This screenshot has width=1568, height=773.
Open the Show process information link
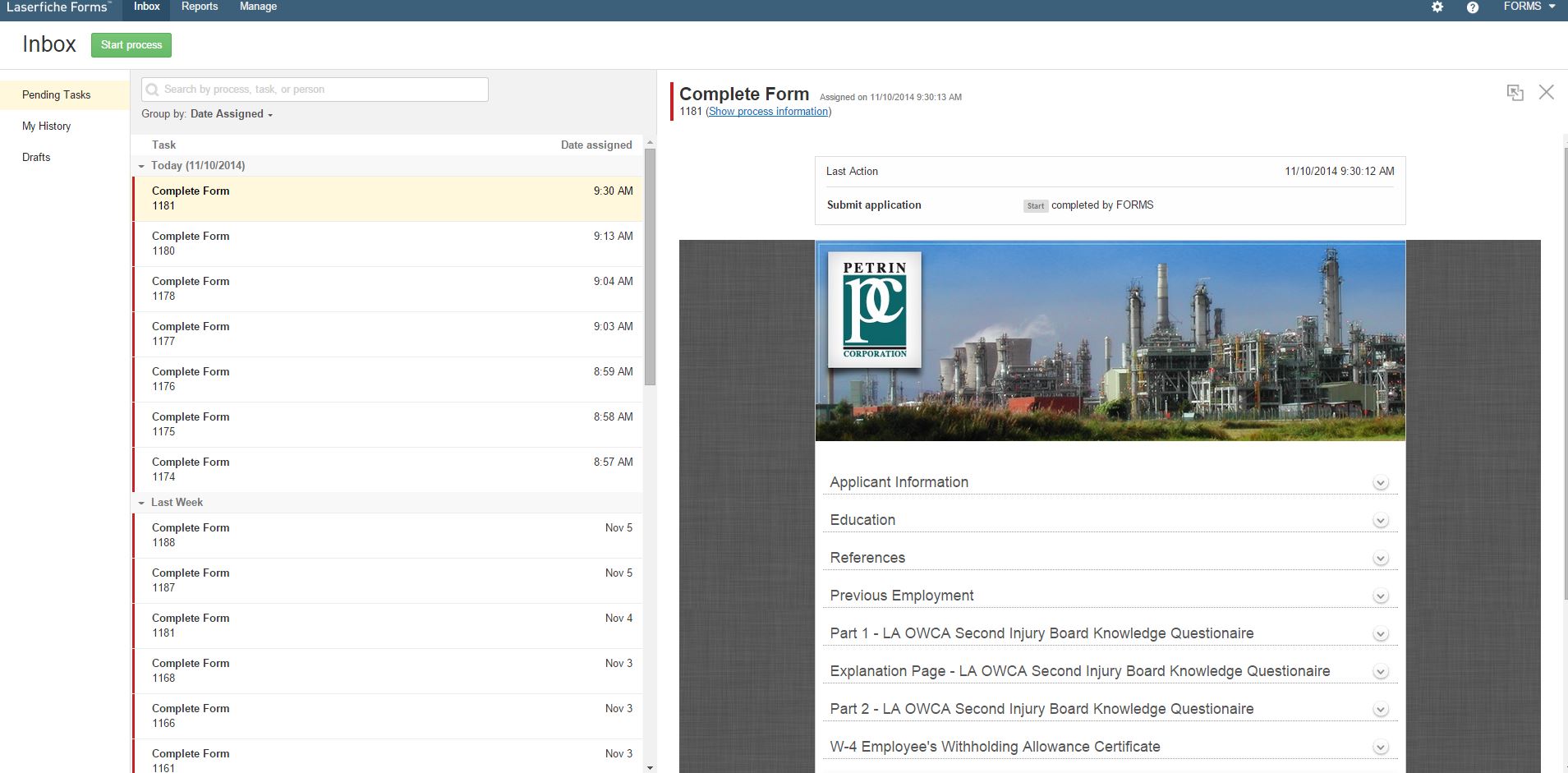pos(768,112)
